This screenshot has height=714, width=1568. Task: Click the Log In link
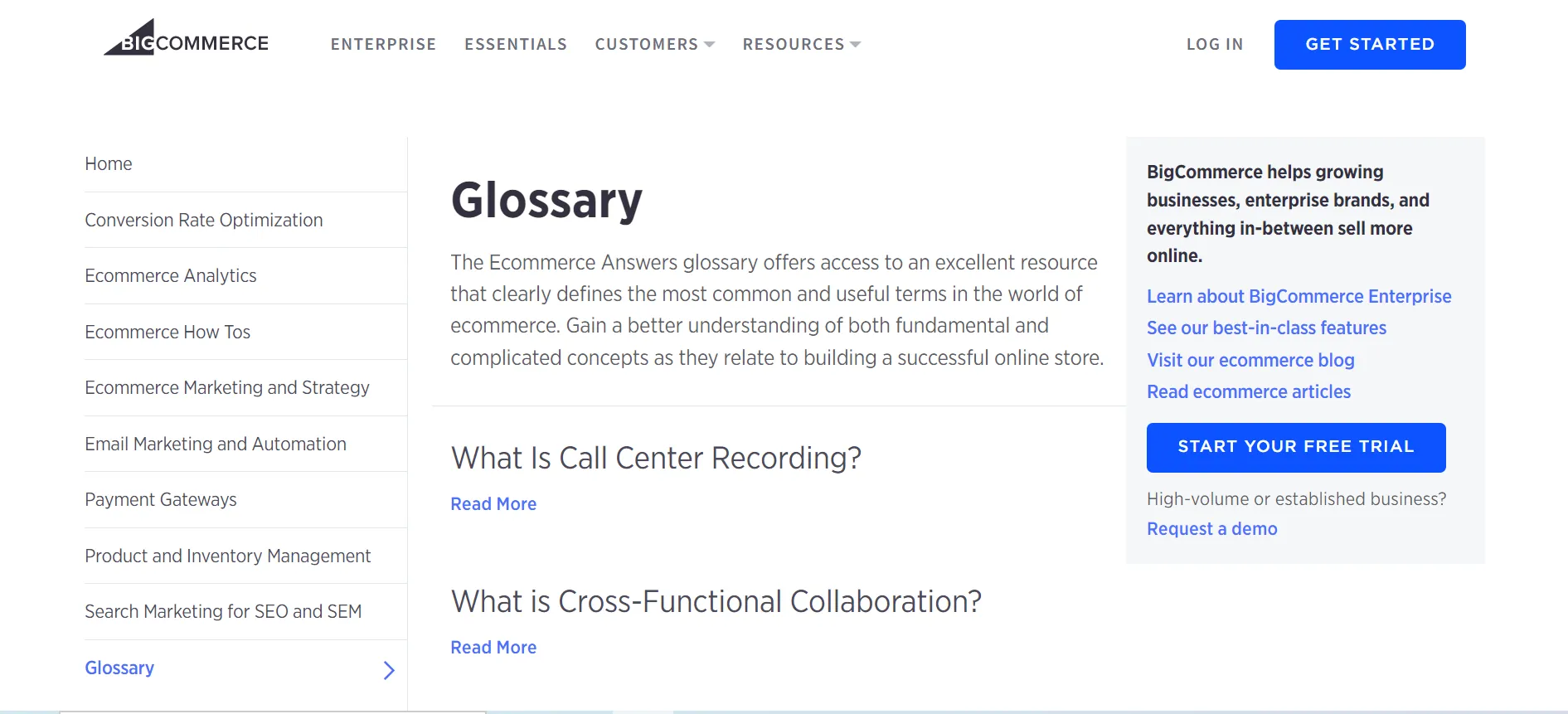(x=1214, y=44)
